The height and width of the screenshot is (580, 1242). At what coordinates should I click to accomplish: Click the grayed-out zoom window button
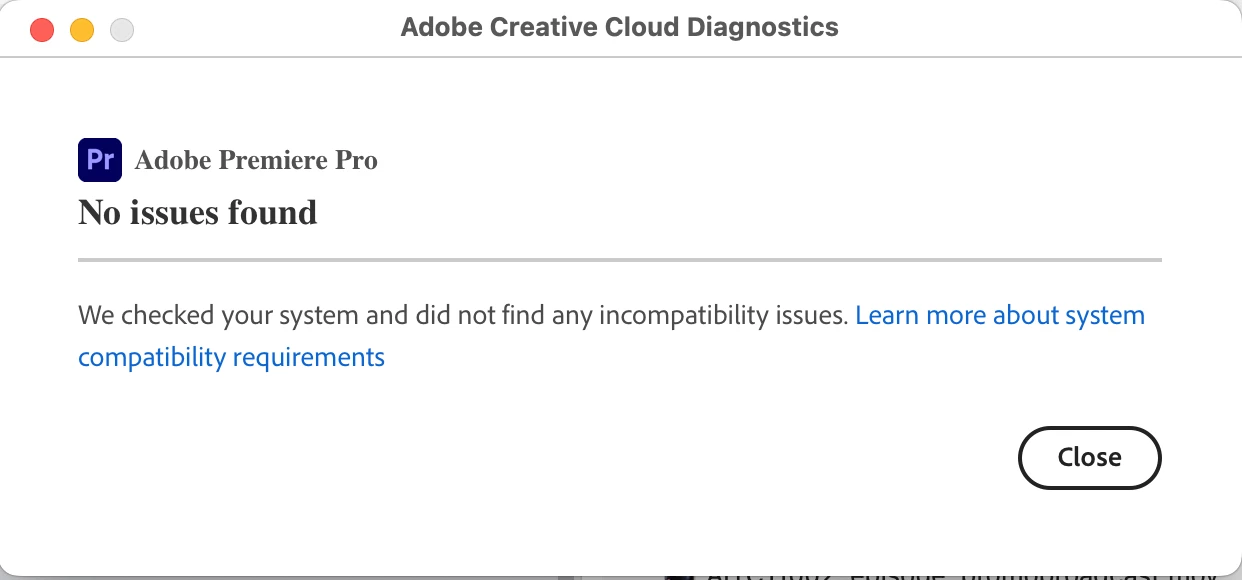pos(122,29)
